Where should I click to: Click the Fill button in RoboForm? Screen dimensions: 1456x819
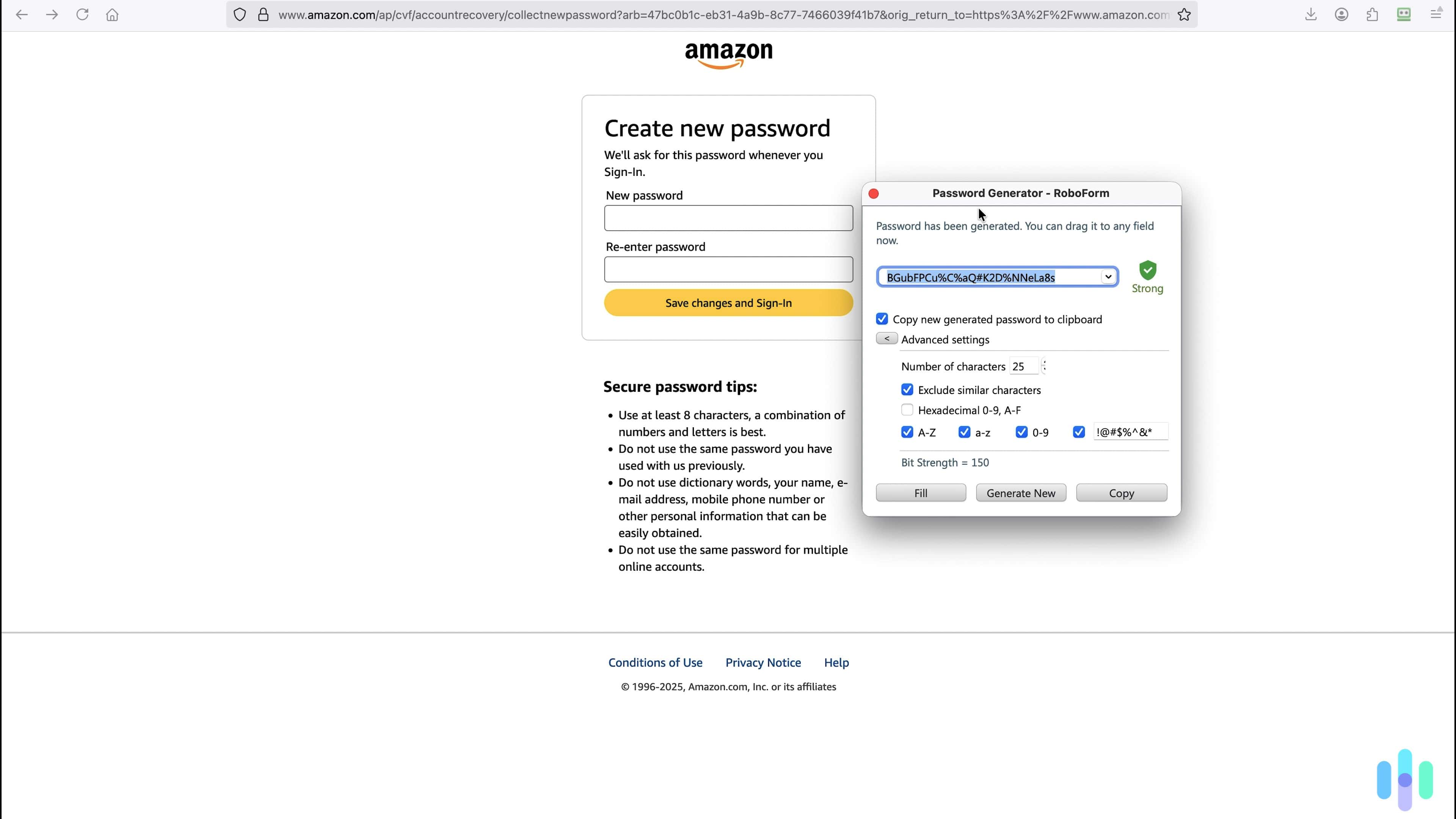920,492
